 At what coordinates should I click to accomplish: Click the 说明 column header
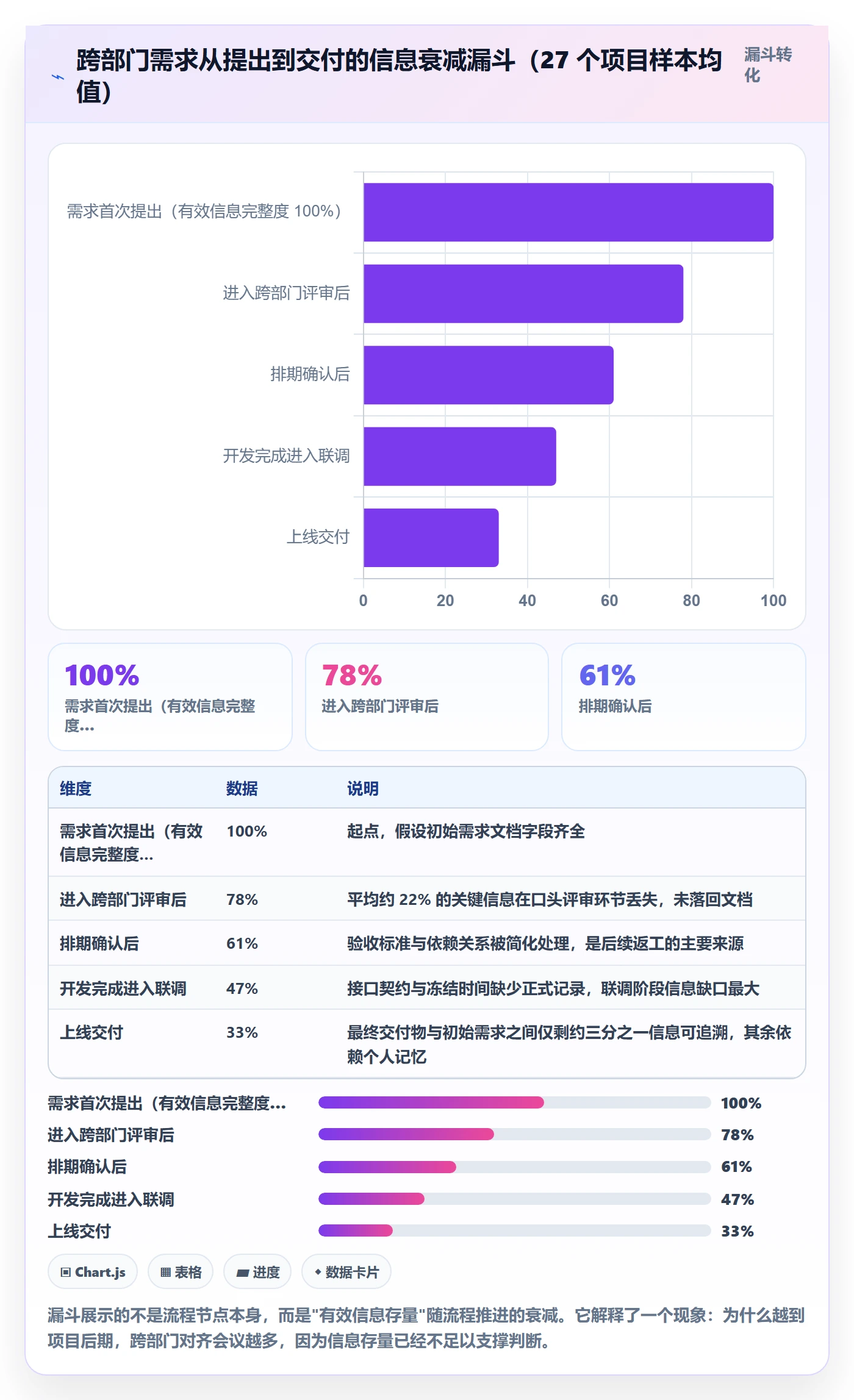363,788
